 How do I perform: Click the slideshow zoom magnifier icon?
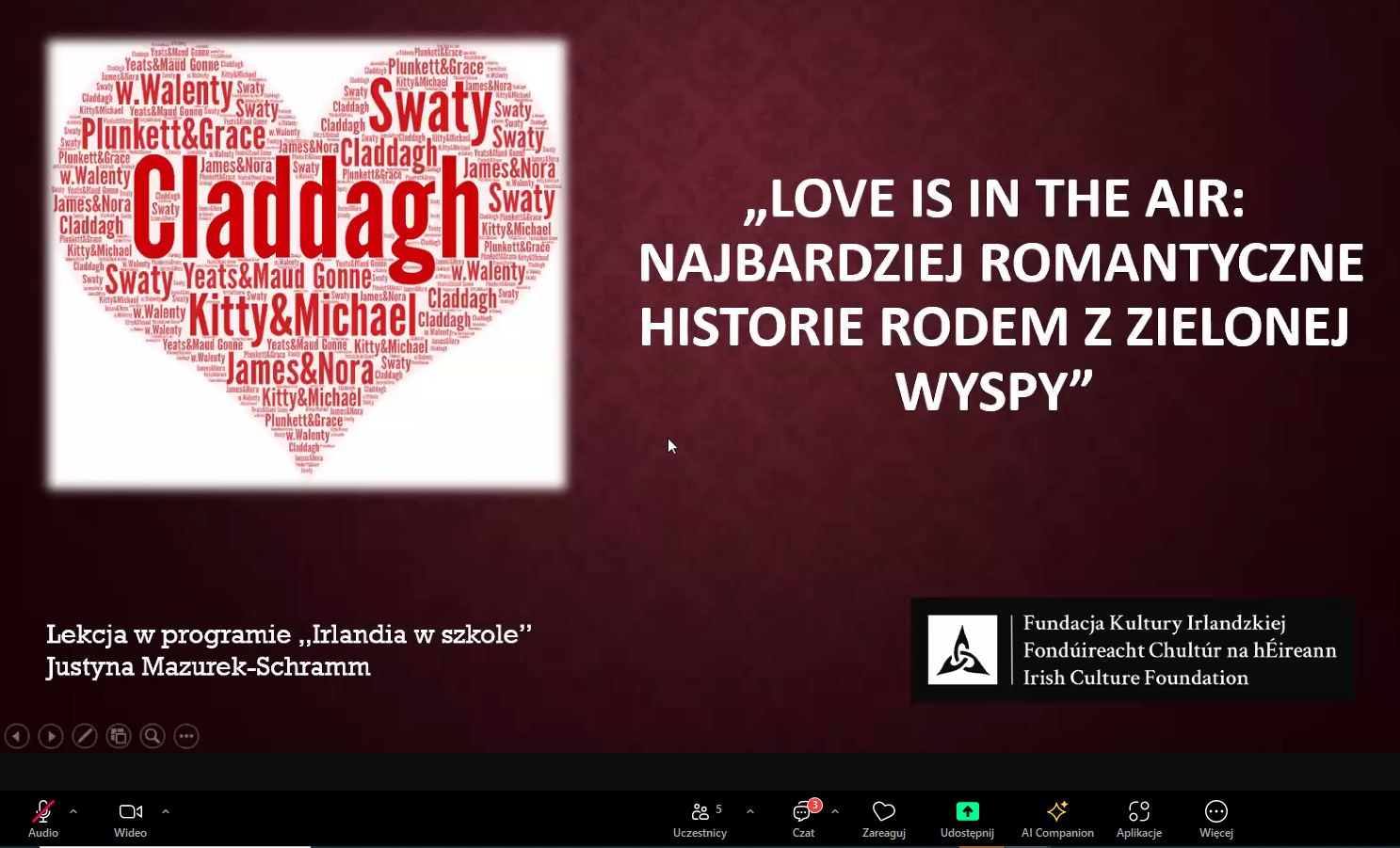point(153,736)
